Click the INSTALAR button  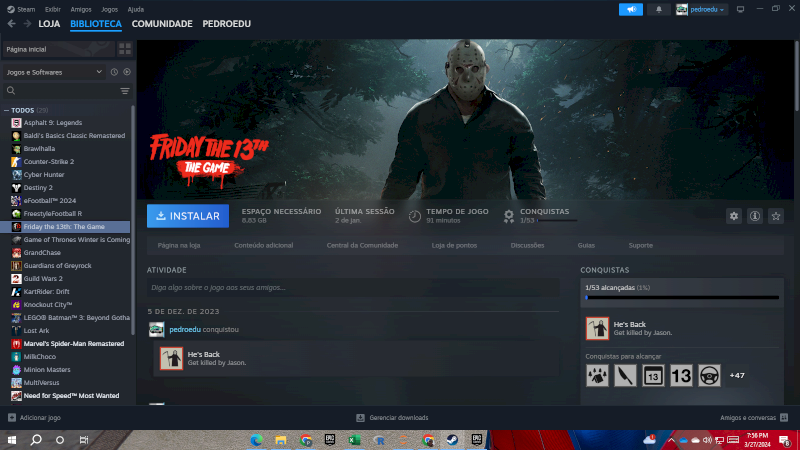(188, 216)
